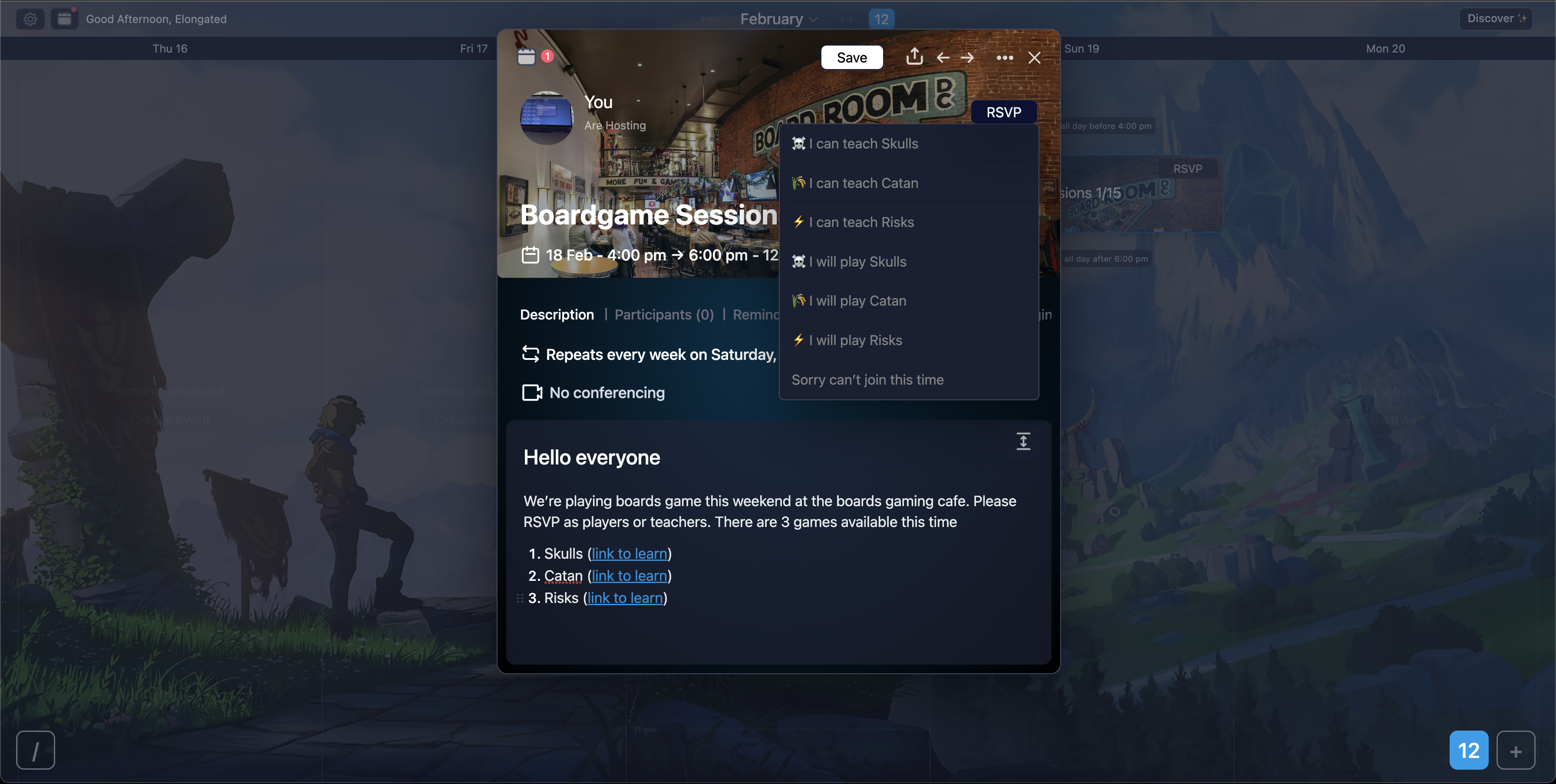Click the share/upload icon
1556x784 pixels.
914,56
